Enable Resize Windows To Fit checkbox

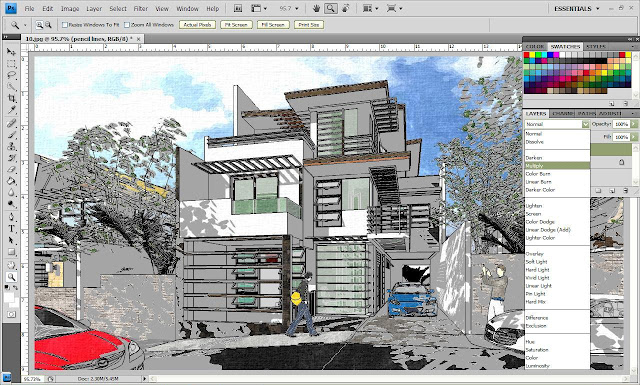pos(64,25)
